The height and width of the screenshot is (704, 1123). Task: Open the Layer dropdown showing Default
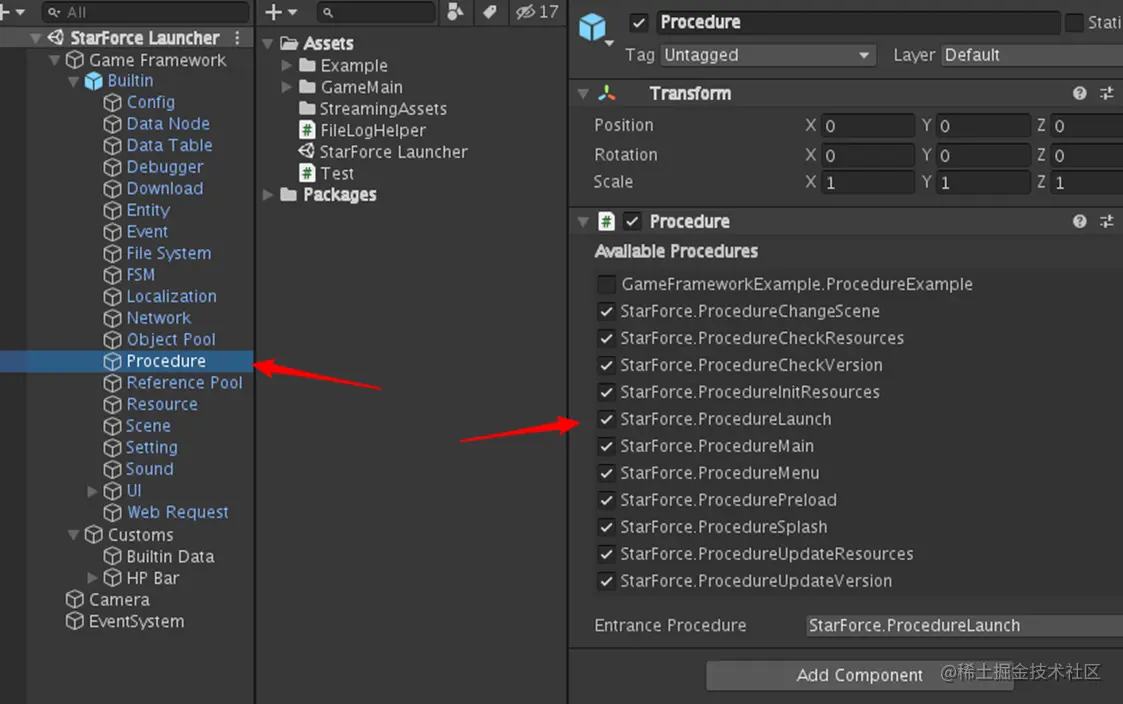click(x=1031, y=55)
